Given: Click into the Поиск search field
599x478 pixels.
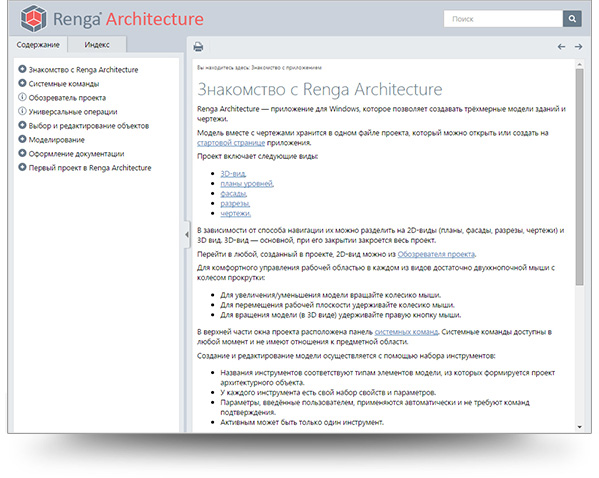Looking at the screenshot, I should [503, 19].
